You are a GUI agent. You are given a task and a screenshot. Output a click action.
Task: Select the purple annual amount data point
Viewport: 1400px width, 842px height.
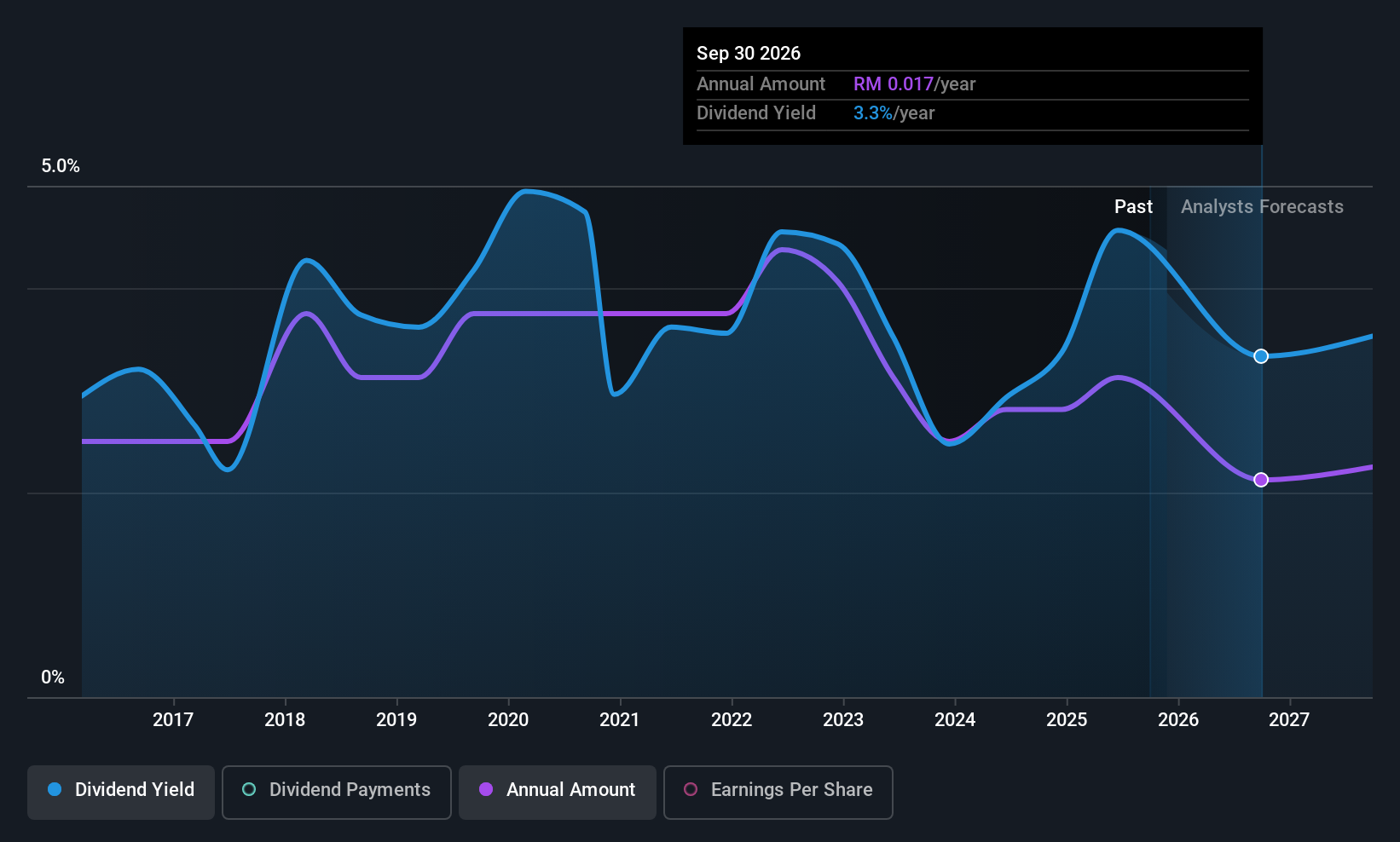click(x=1261, y=480)
